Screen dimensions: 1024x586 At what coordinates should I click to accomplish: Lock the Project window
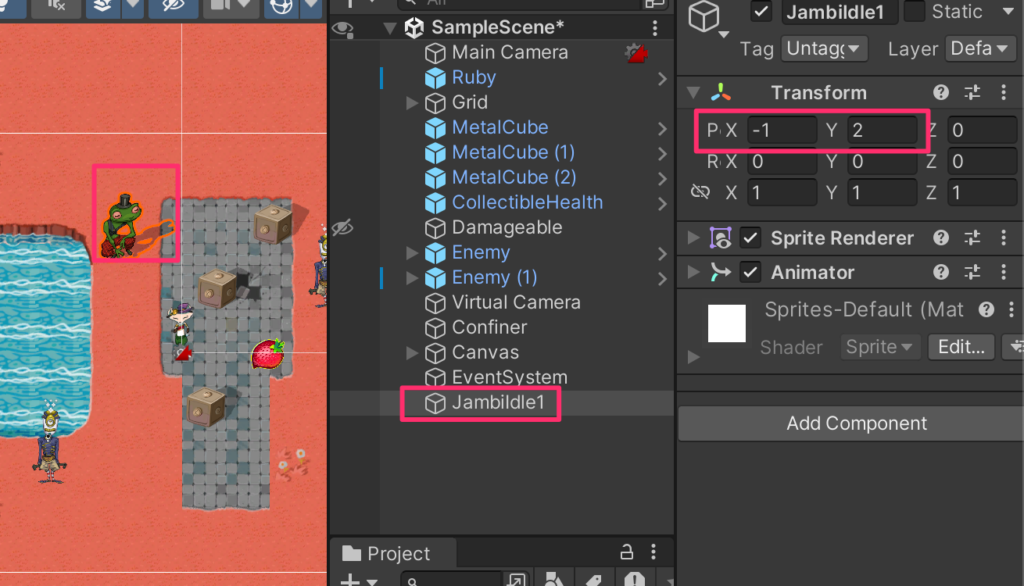[x=626, y=553]
